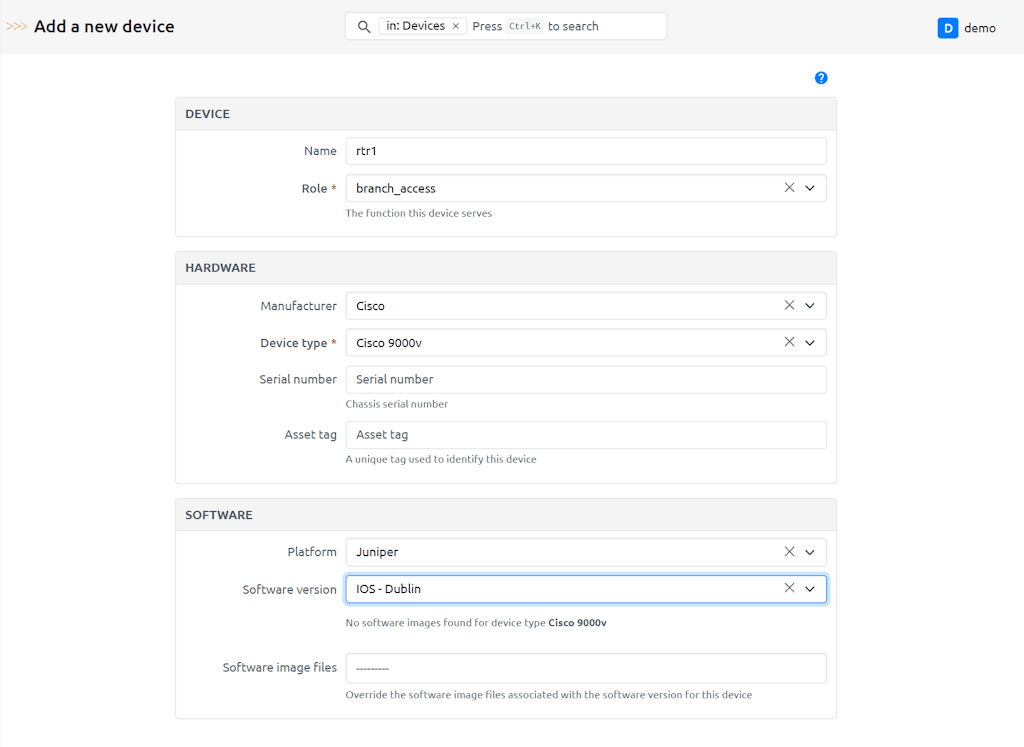
Task: Open the Software image files selector
Action: pyautogui.click(x=585, y=668)
